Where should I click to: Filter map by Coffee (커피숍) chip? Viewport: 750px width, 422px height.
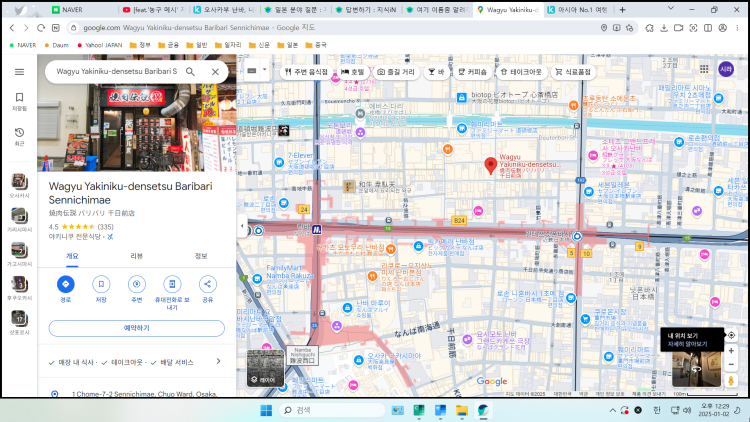coord(473,72)
